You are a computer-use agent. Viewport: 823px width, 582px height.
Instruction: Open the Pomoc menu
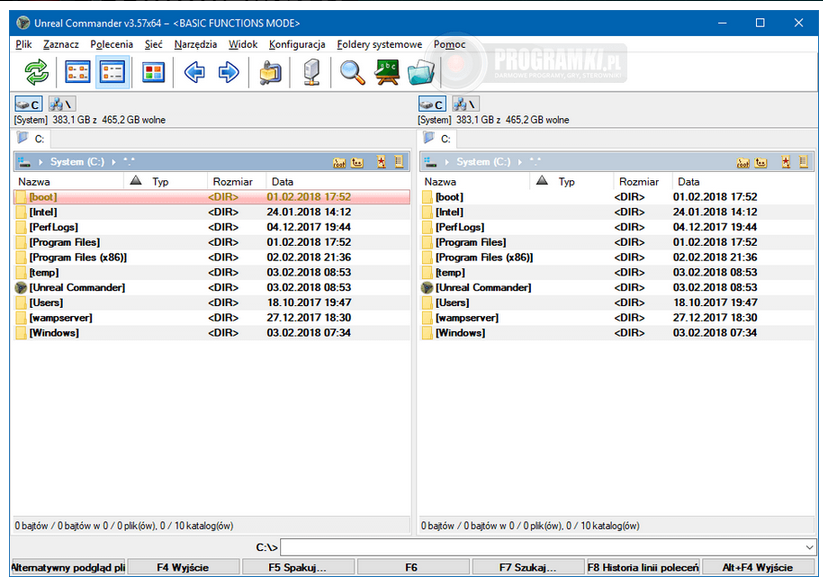click(x=449, y=45)
